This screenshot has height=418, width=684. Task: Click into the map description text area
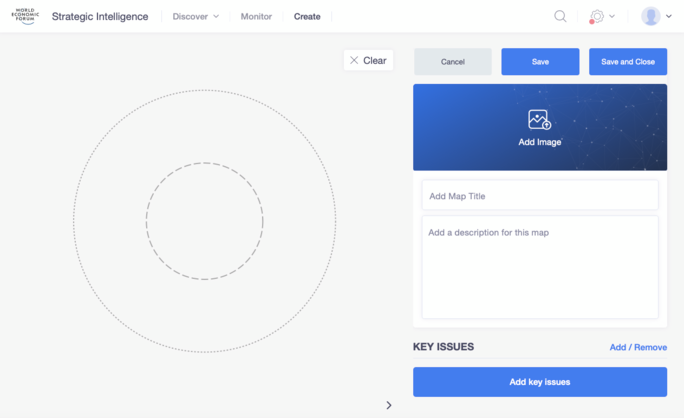pyautogui.click(x=540, y=267)
